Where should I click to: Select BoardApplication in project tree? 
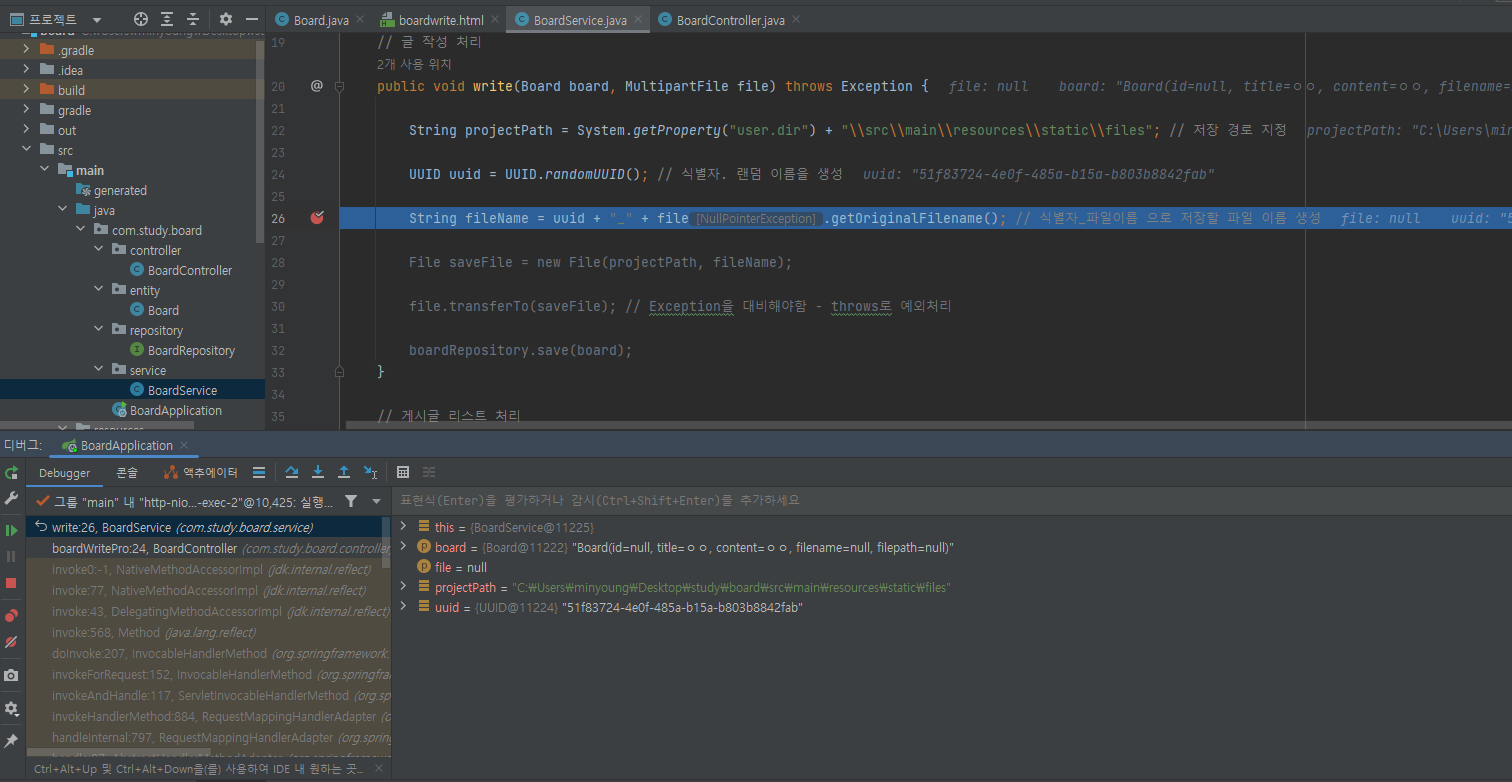pos(175,410)
